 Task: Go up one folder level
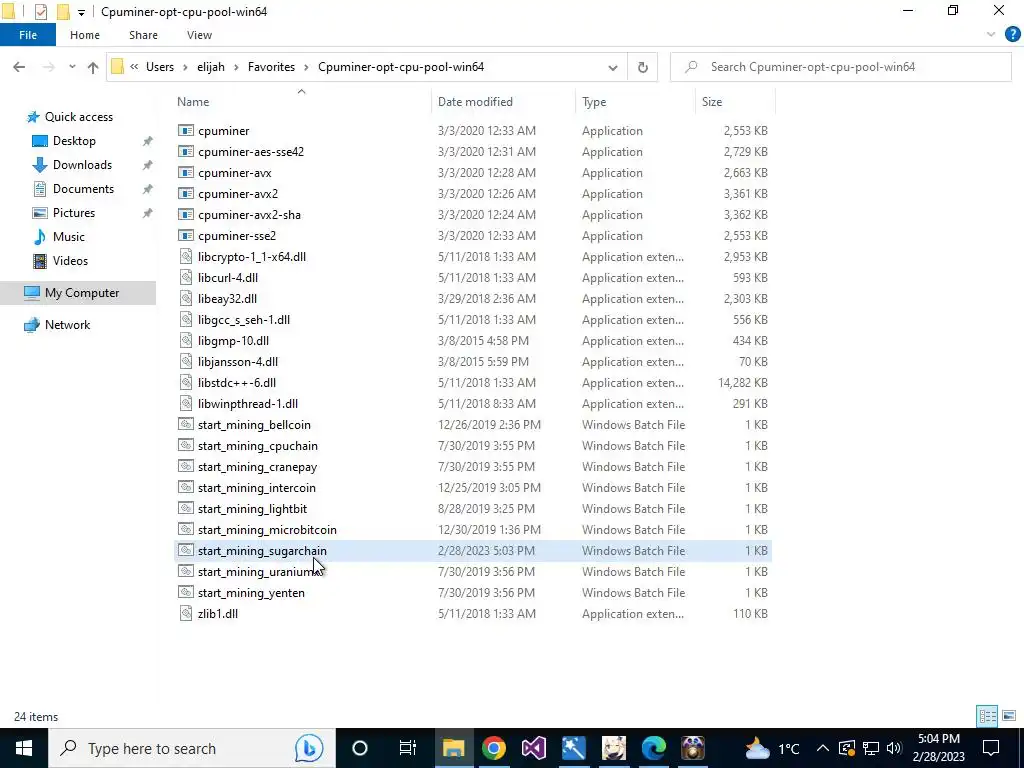click(93, 67)
